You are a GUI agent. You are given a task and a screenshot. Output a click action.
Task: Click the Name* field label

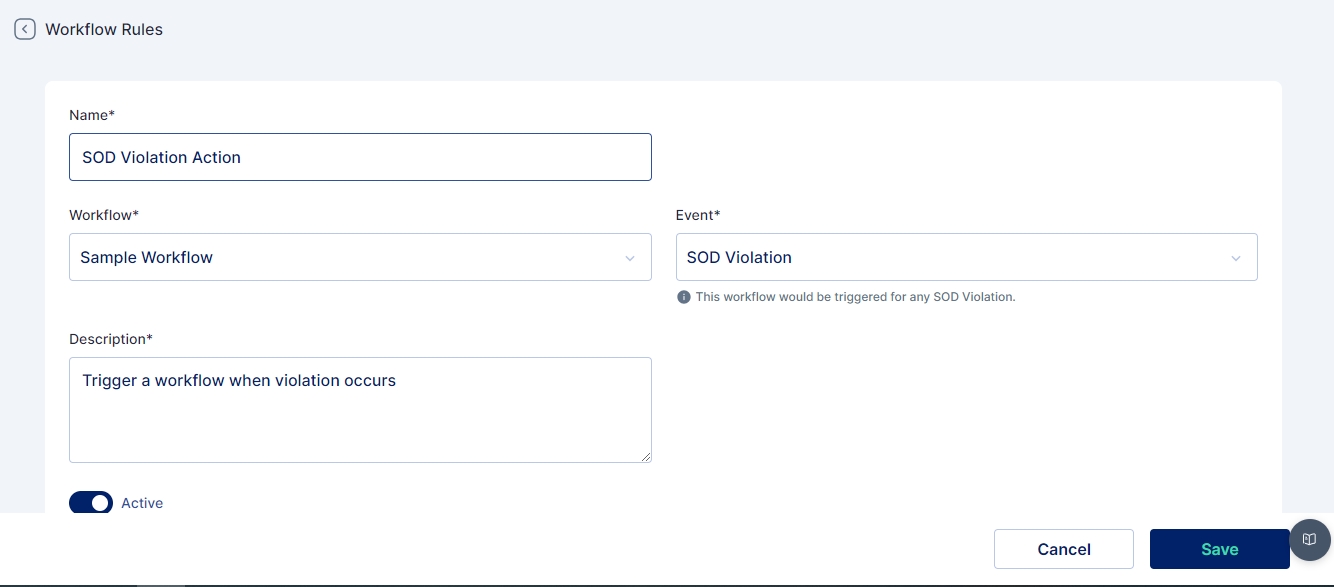(92, 115)
